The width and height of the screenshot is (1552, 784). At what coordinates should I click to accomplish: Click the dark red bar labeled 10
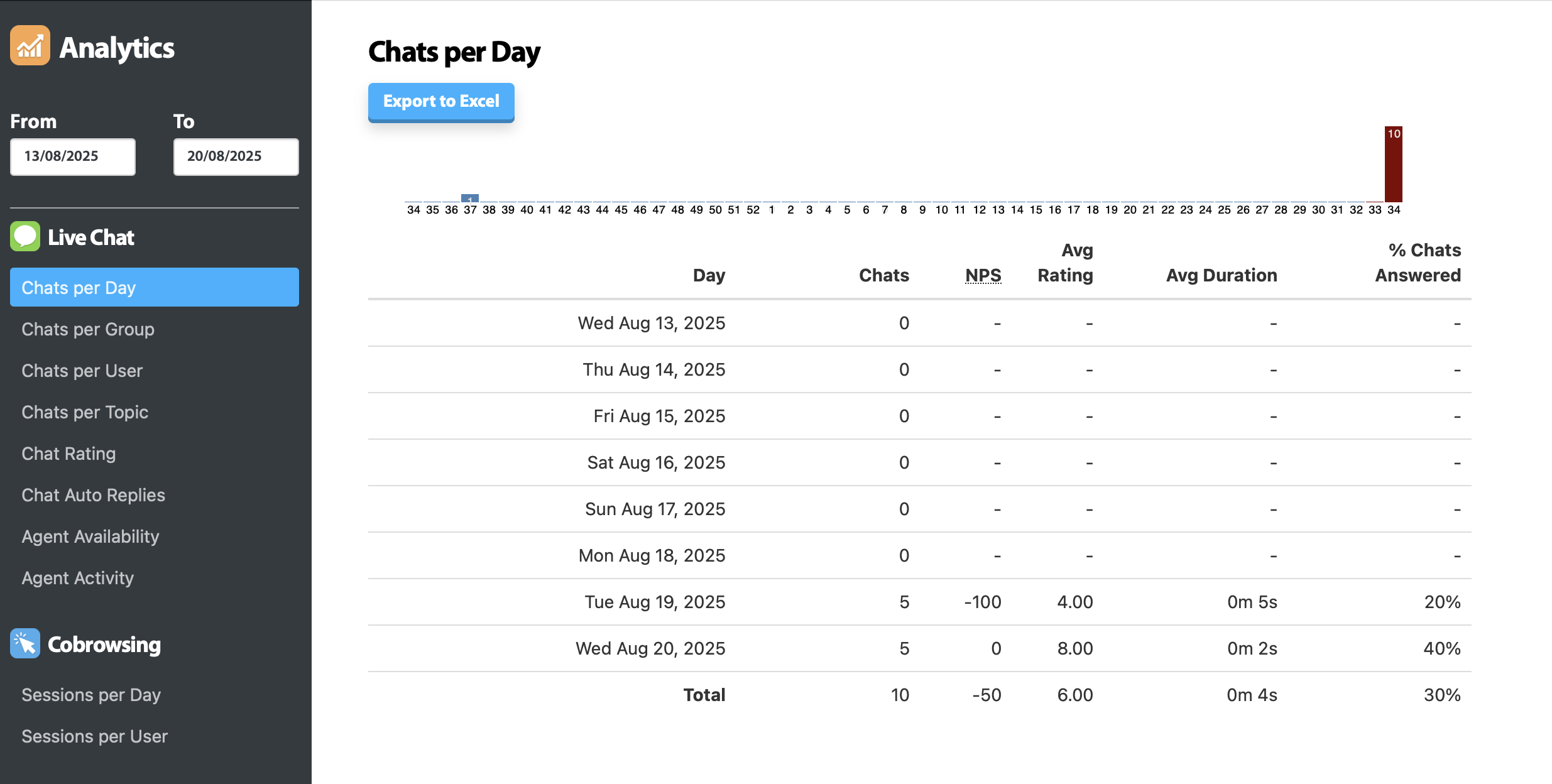coord(1393,164)
